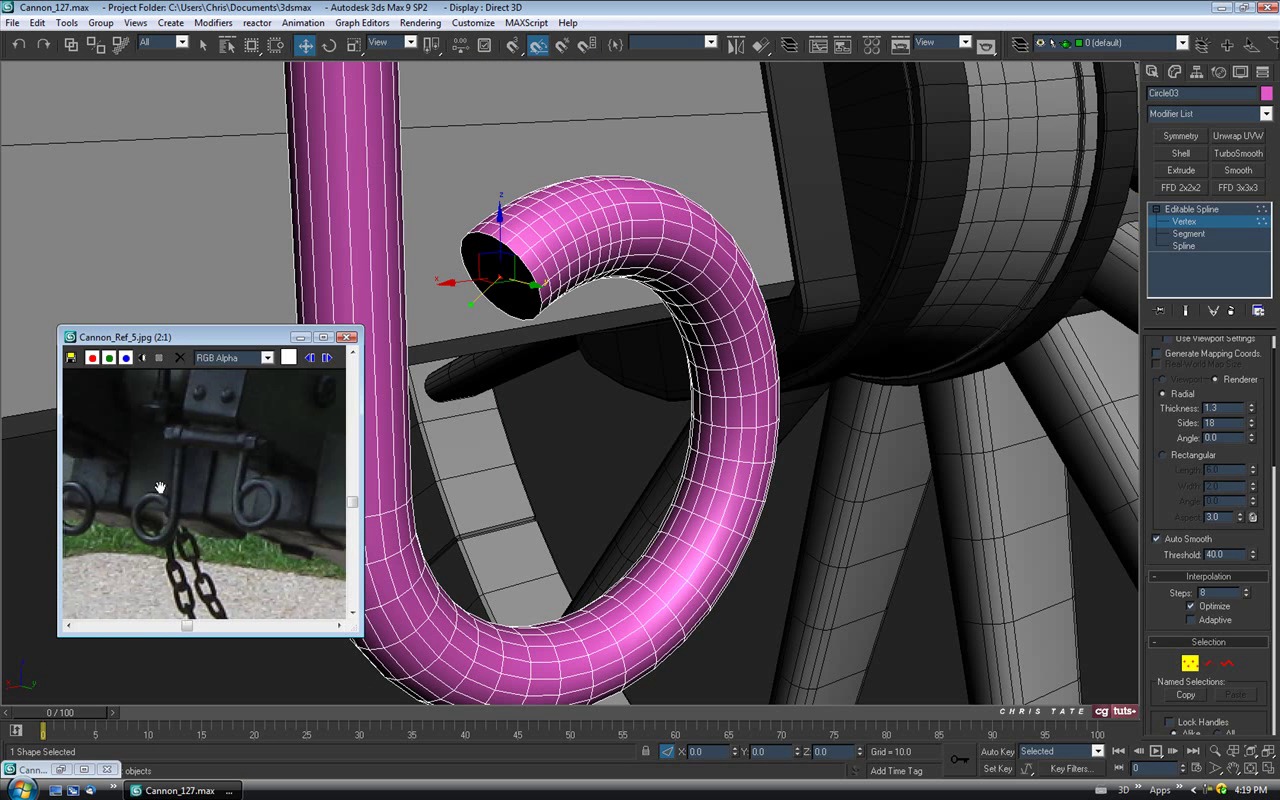
Task: Open the Modify command panel tab
Action: click(x=1174, y=72)
